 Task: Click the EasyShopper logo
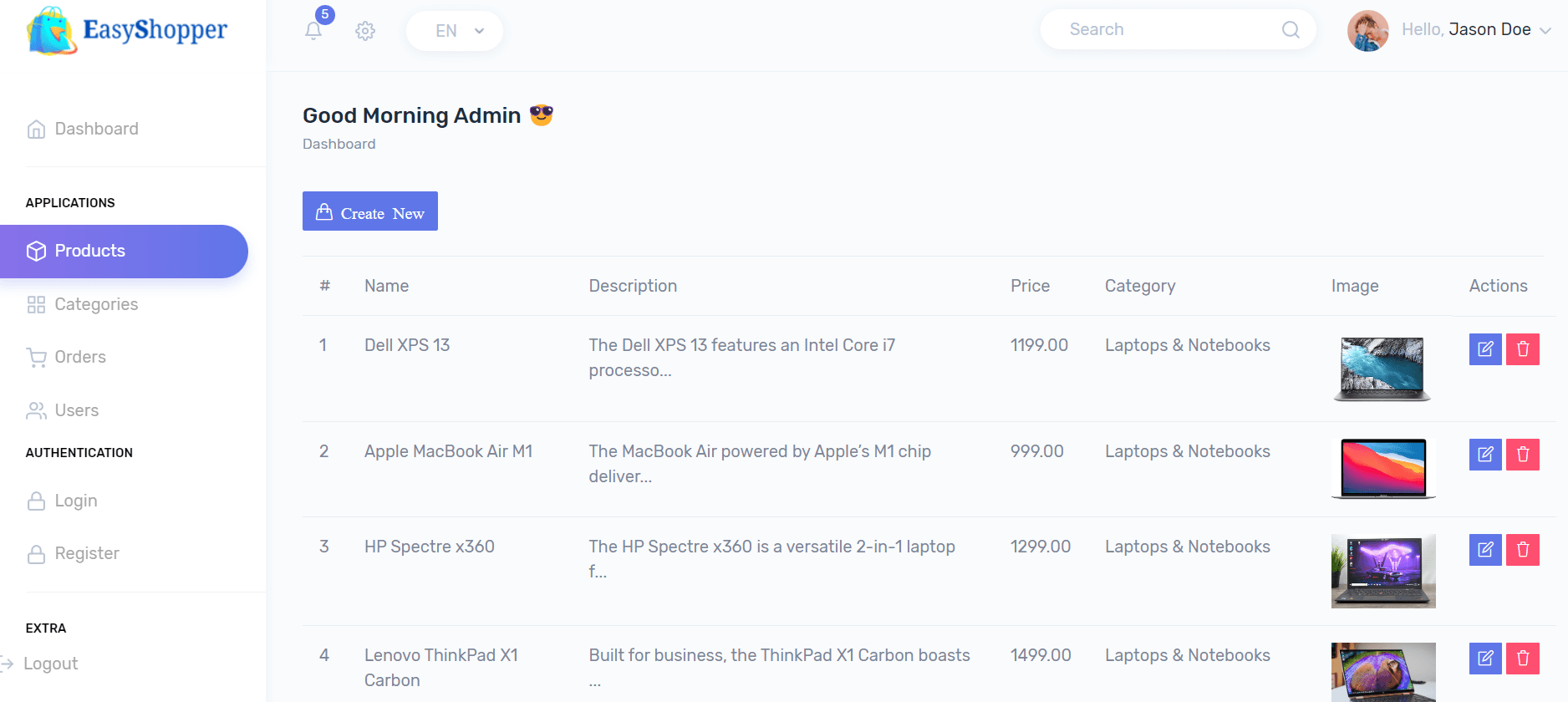(x=127, y=31)
